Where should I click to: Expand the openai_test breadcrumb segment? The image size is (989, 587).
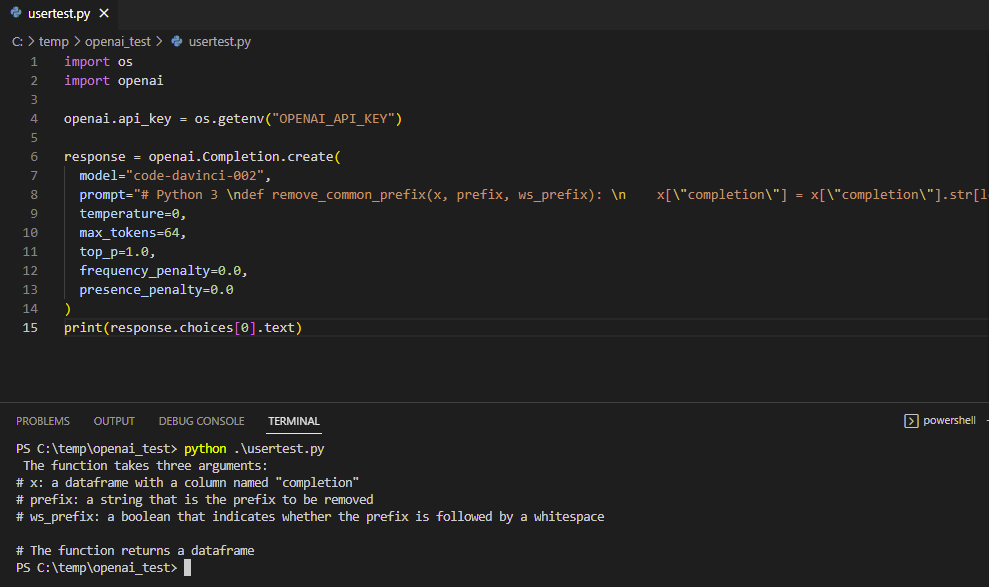117,42
